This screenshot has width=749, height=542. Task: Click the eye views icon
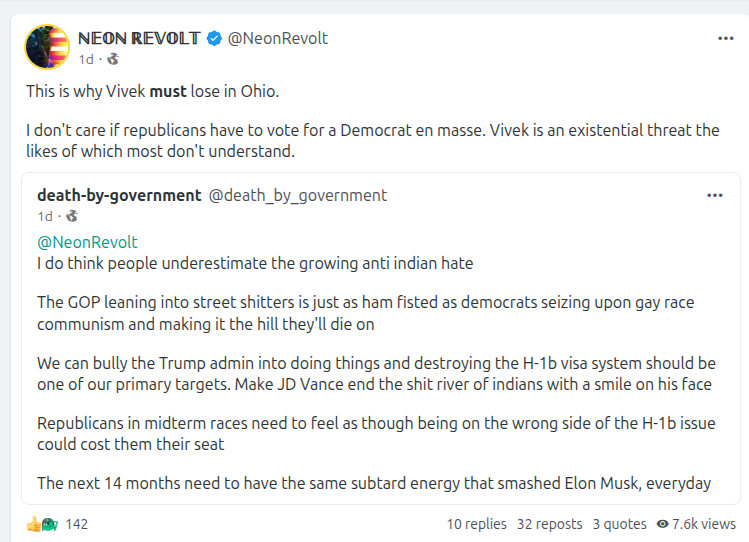[x=662, y=524]
